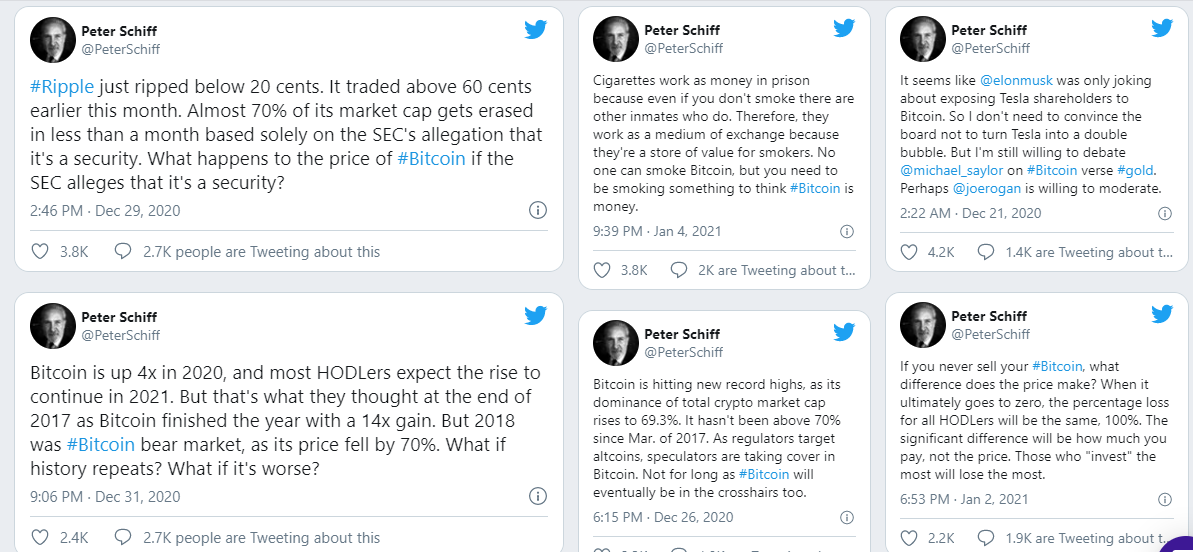1193x552 pixels.
Task: Open info icon on Ripple tweet
Action: pyautogui.click(x=537, y=209)
